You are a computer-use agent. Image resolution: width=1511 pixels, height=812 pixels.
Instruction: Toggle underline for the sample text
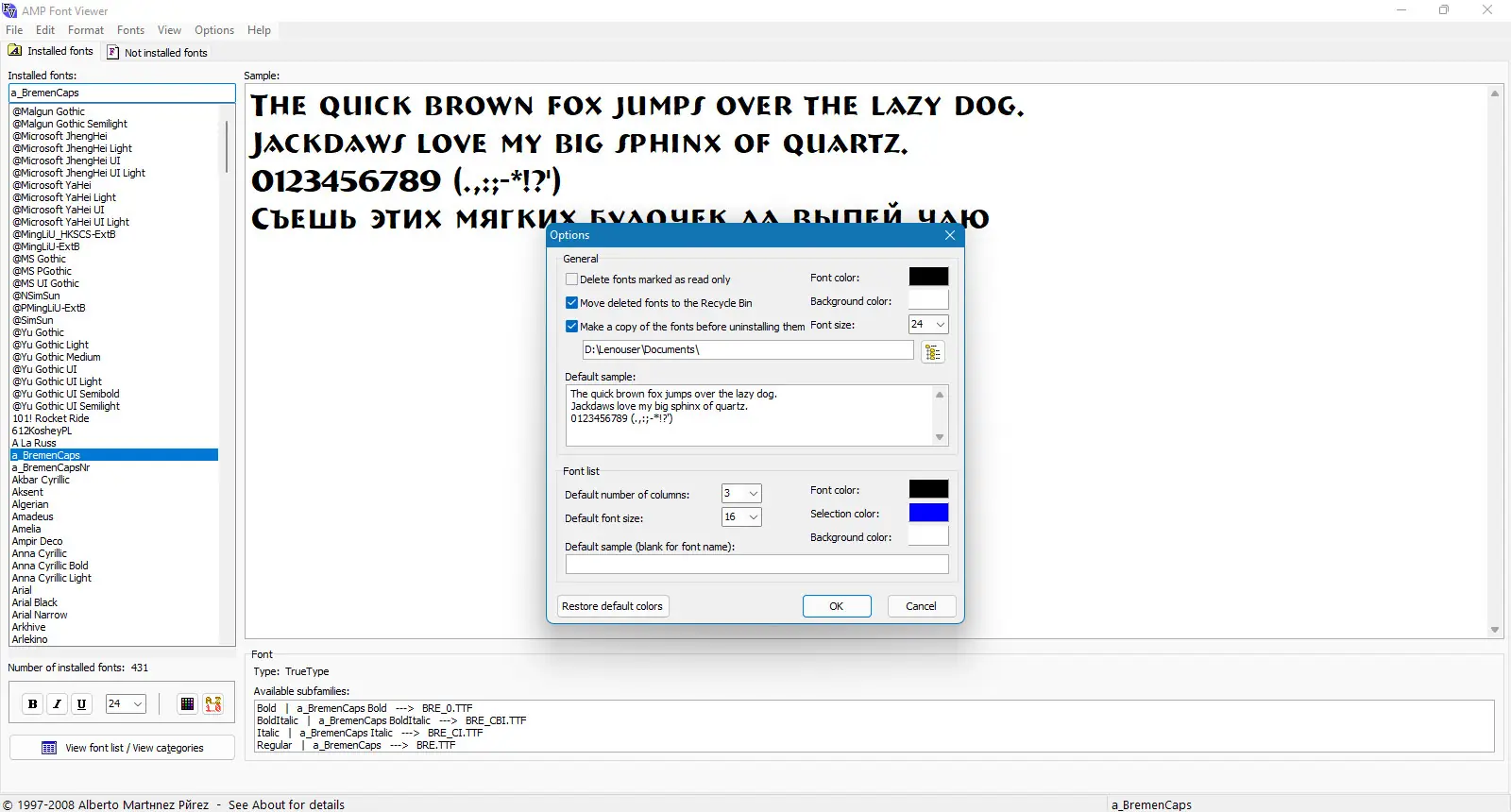coord(82,703)
